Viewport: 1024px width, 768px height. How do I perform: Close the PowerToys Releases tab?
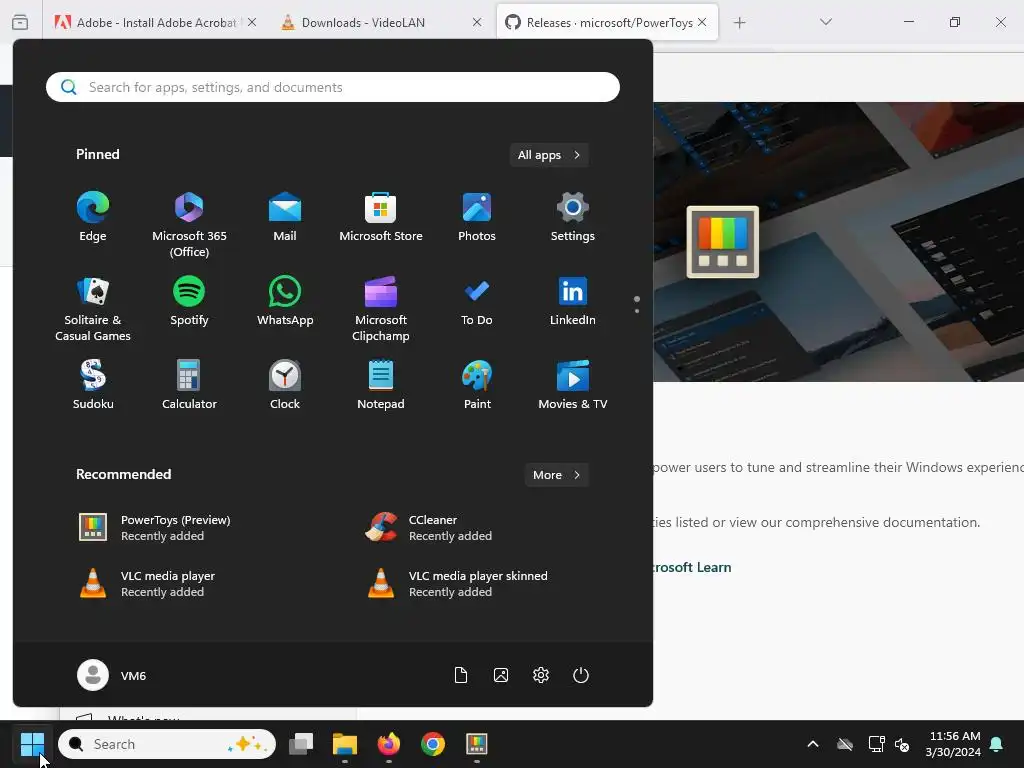click(x=702, y=22)
